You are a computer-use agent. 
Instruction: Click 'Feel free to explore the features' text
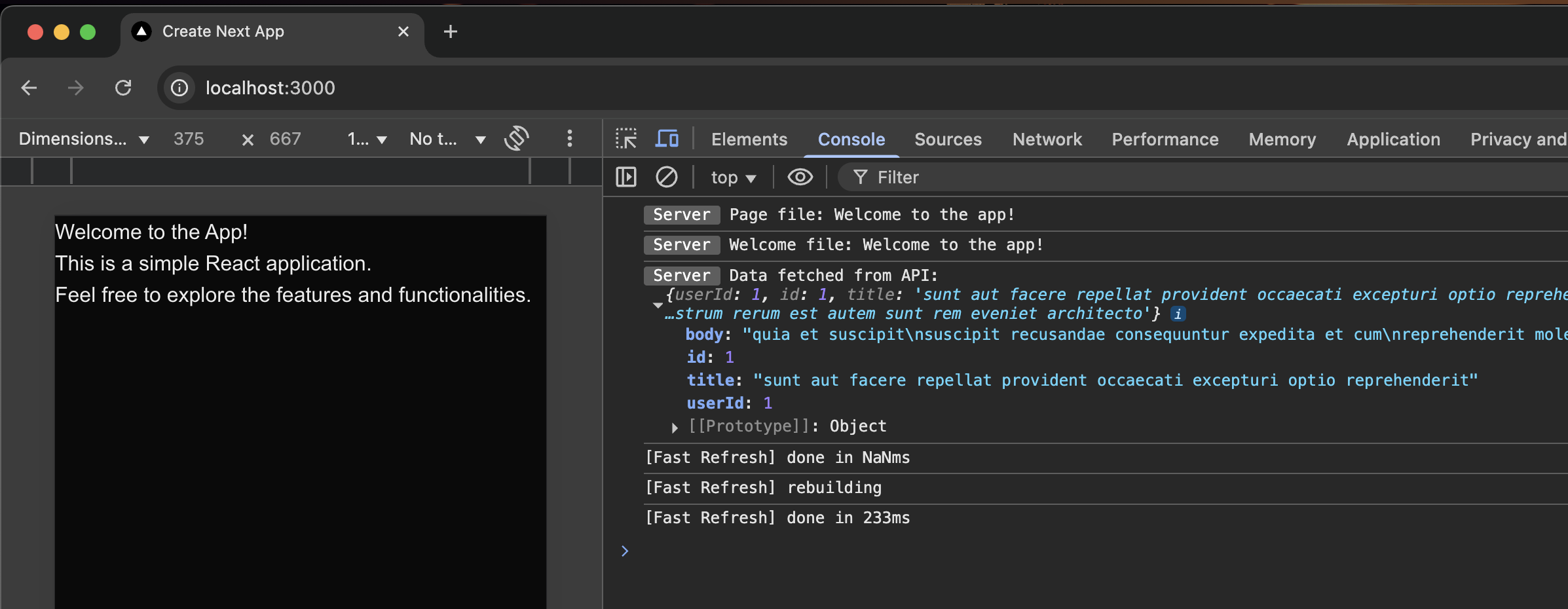pos(293,295)
